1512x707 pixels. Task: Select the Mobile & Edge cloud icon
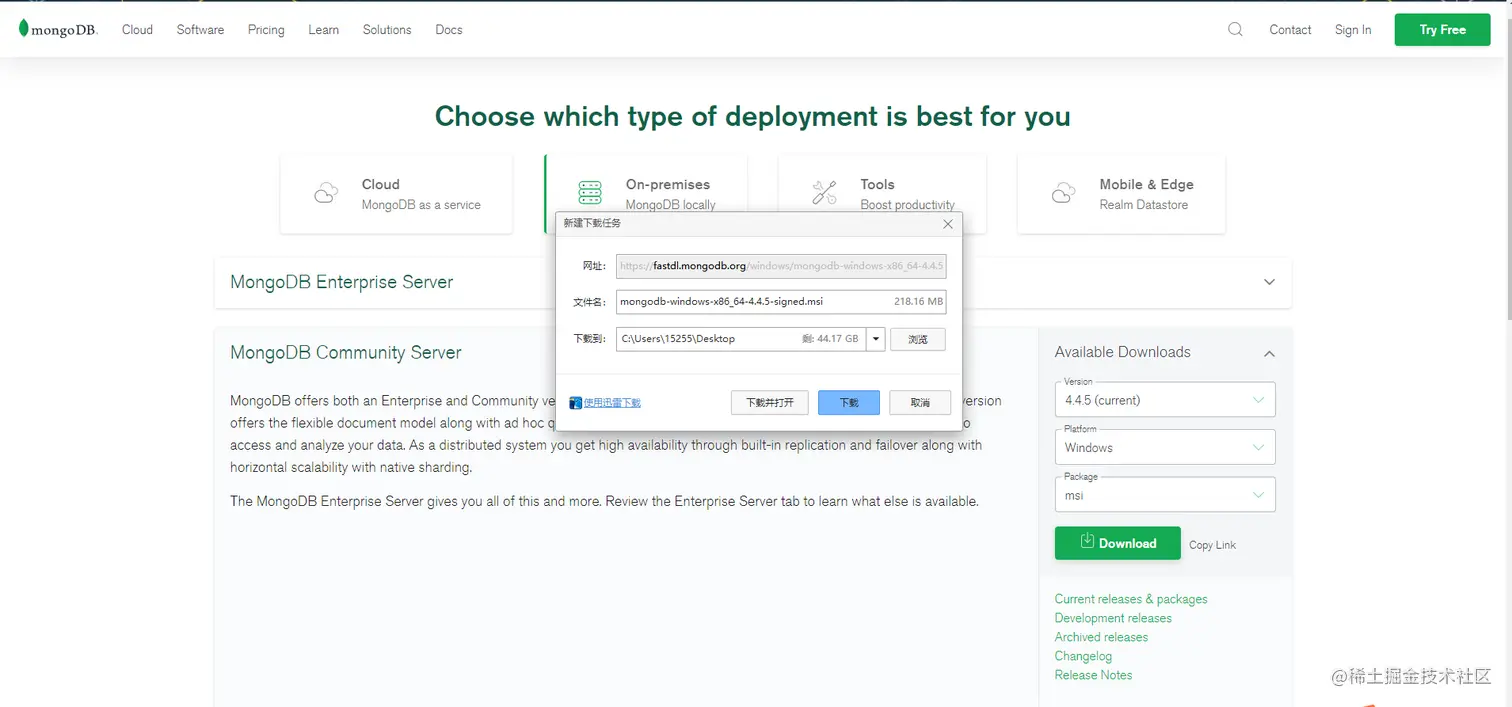pyautogui.click(x=1064, y=193)
